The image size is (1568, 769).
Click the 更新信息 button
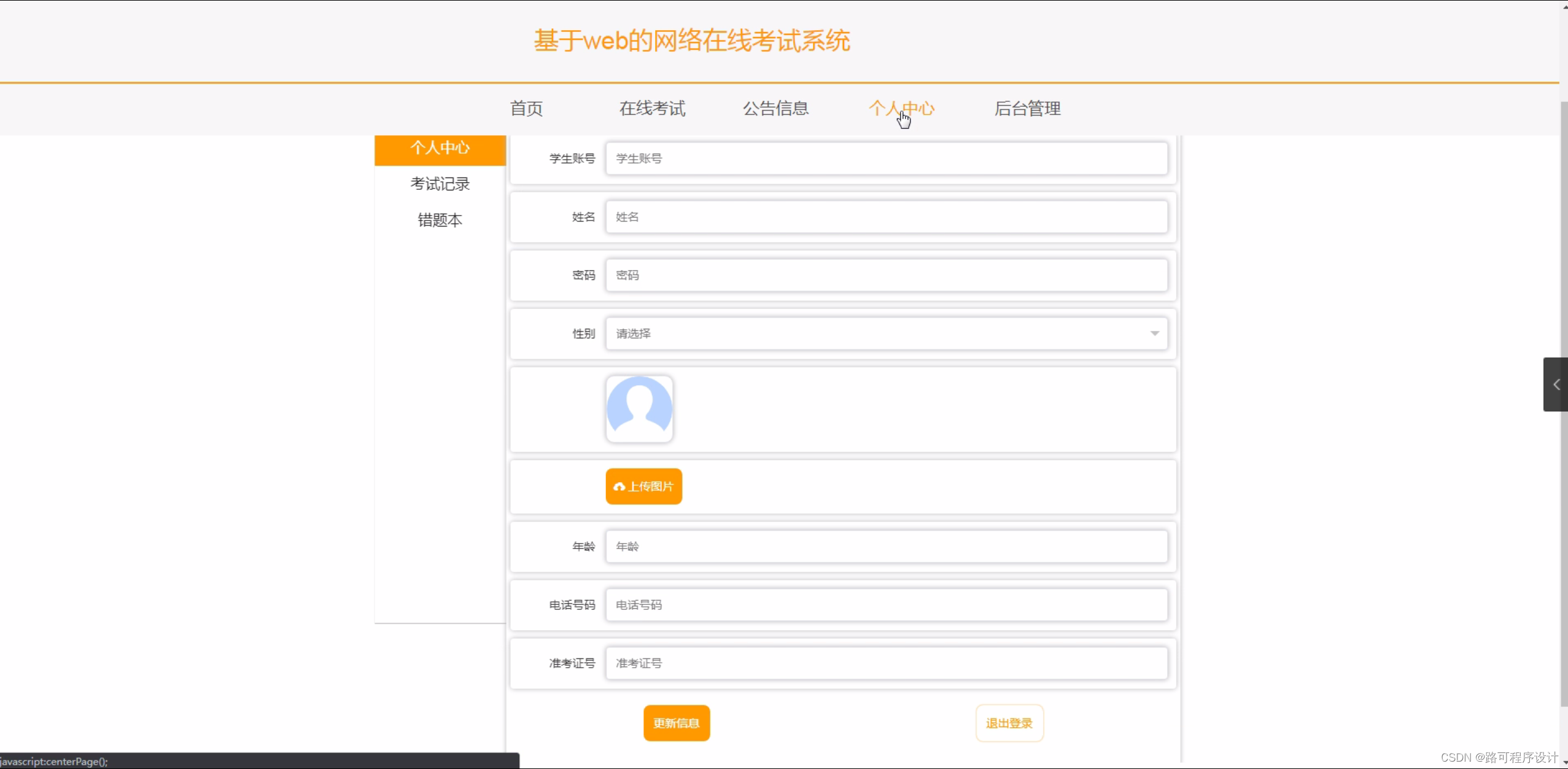pyautogui.click(x=677, y=723)
